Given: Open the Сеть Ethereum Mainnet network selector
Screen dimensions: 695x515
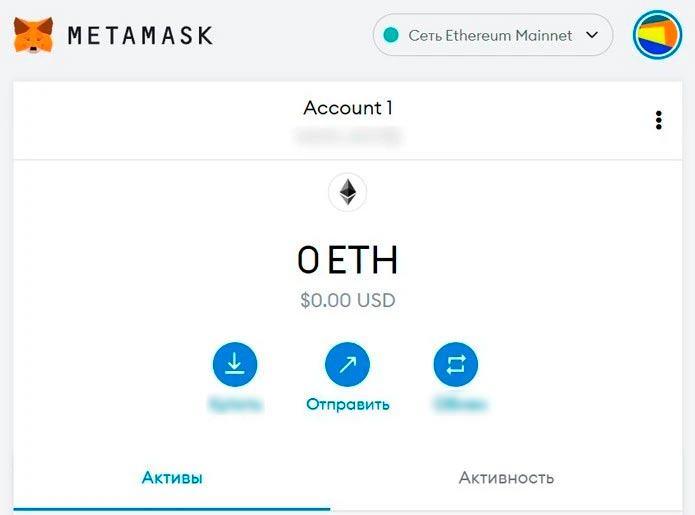Looking at the screenshot, I should [490, 35].
